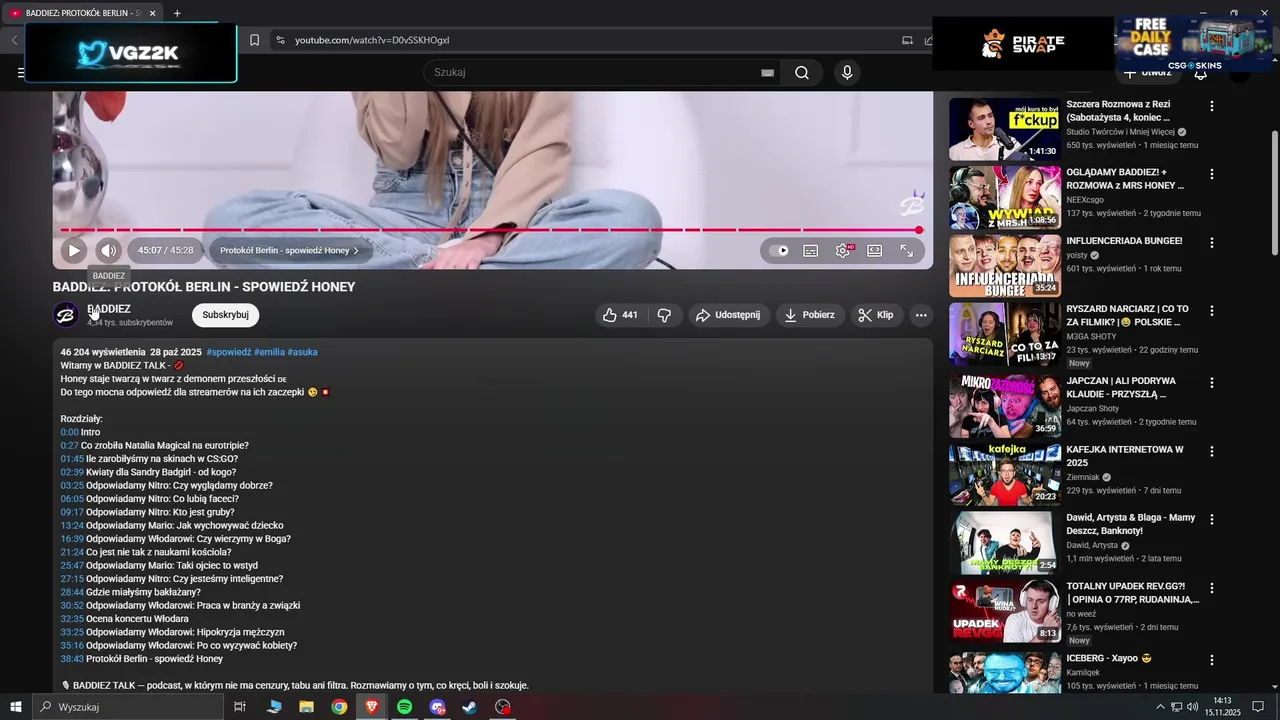
Task: Create a clip with Klip button
Action: [x=876, y=315]
